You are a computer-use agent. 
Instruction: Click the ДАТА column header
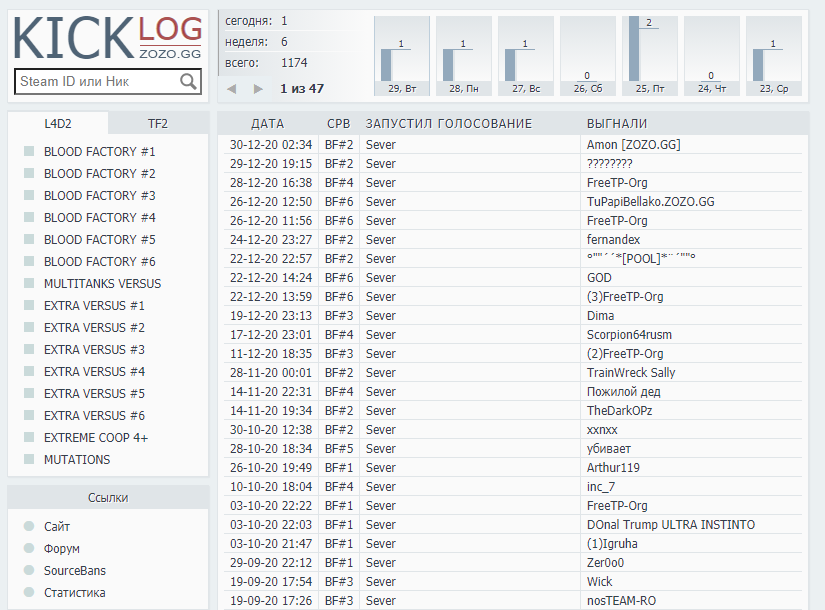point(267,124)
